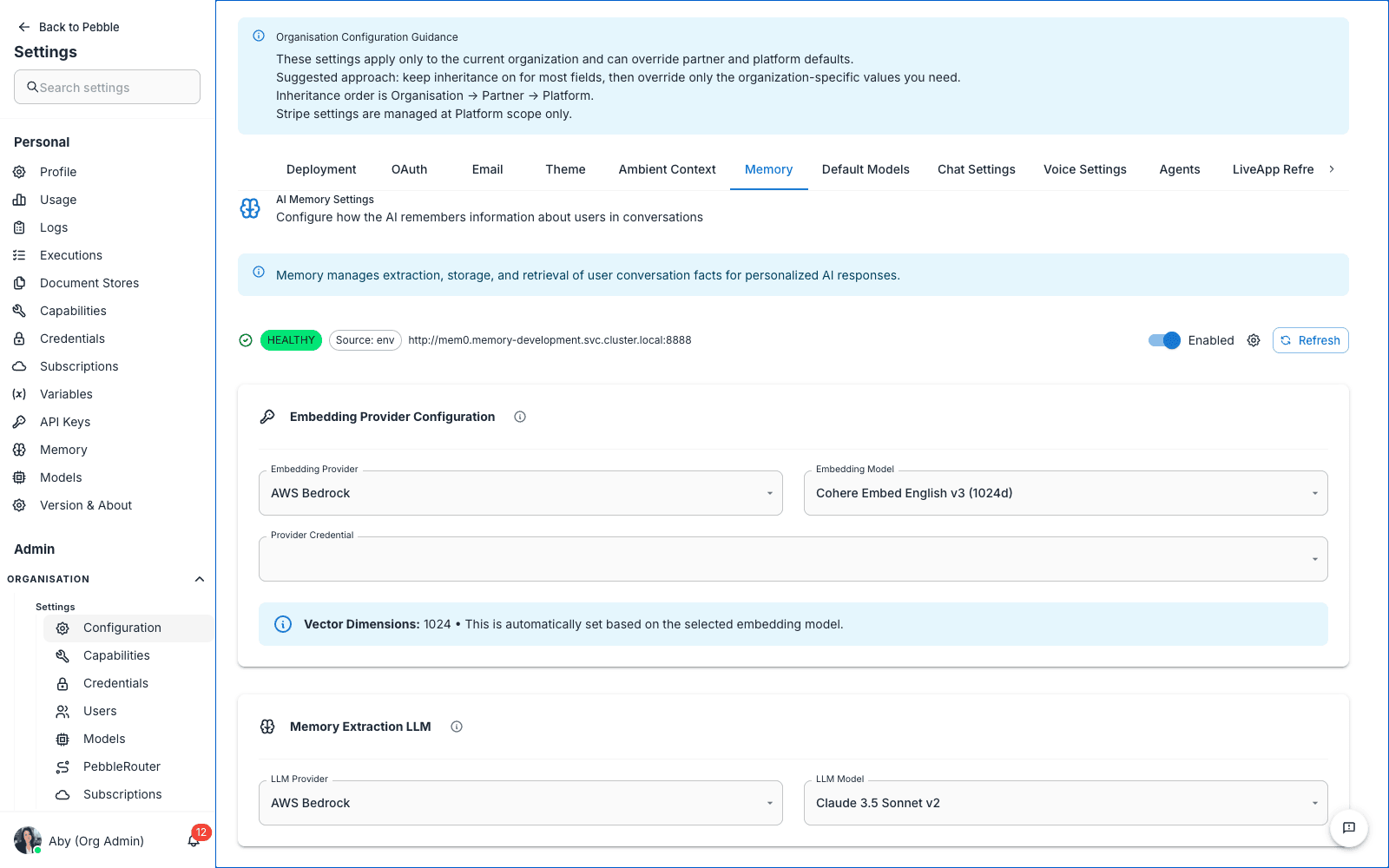This screenshot has height=868, width=1389.
Task: Click the Refresh button
Action: 1310,340
